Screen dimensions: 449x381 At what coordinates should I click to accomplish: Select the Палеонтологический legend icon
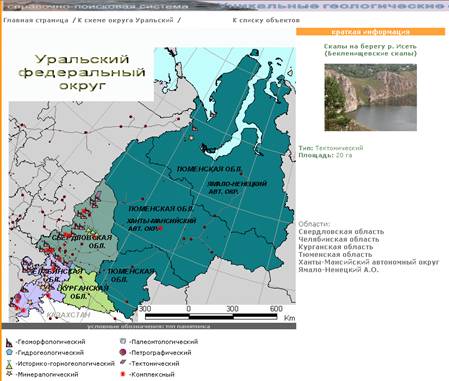pyautogui.click(x=123, y=342)
